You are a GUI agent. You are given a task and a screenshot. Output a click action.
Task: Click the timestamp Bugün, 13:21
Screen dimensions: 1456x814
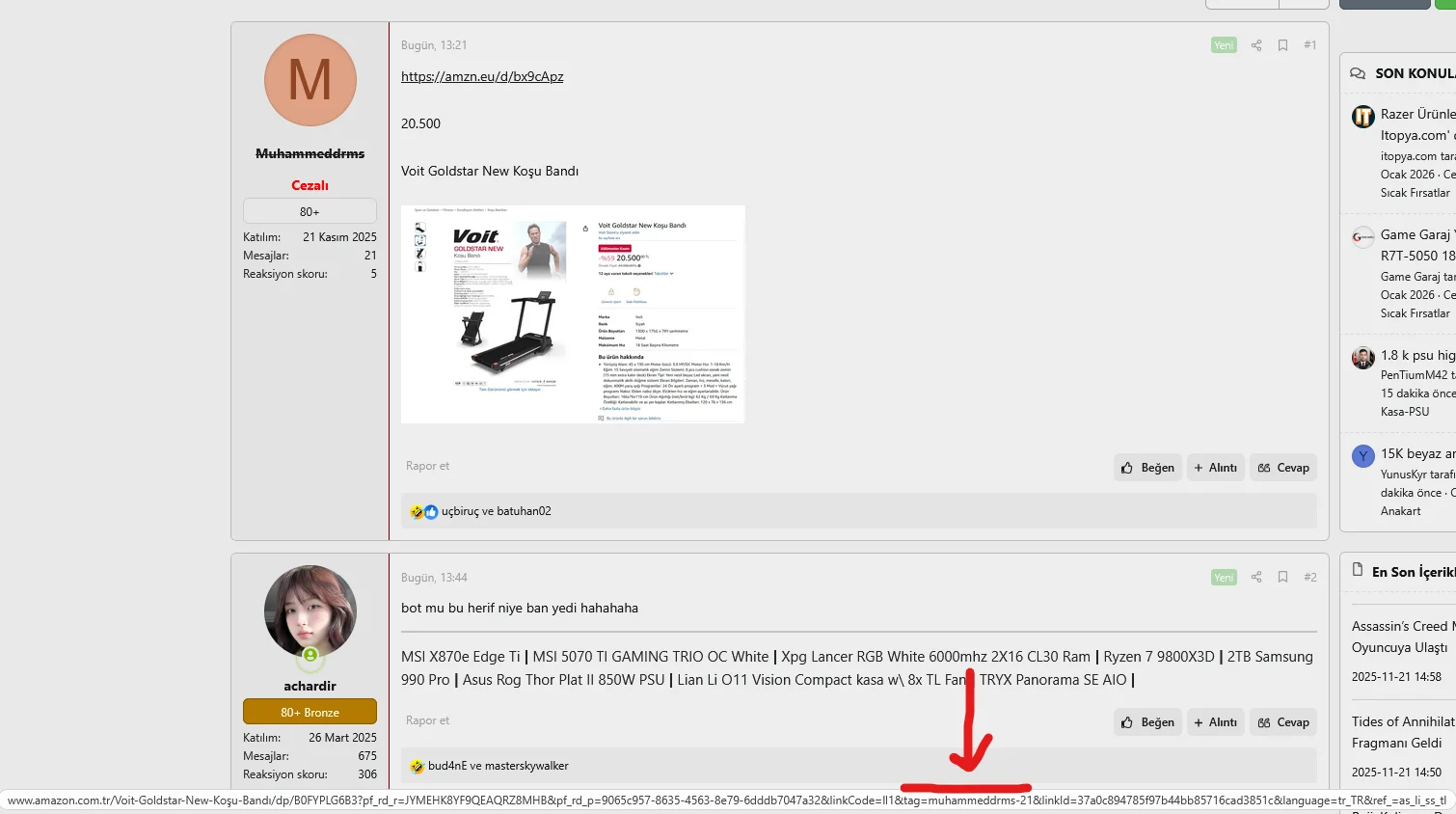(x=434, y=45)
